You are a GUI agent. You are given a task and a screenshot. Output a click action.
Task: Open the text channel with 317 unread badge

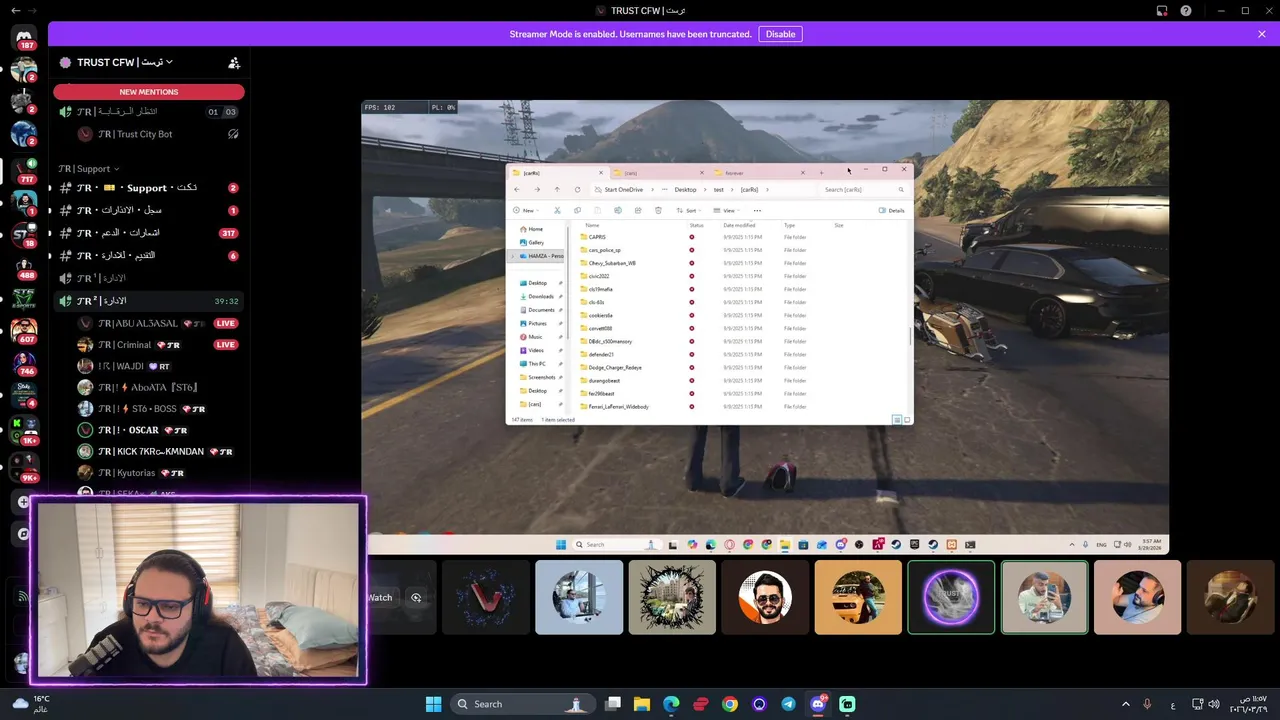coord(150,233)
